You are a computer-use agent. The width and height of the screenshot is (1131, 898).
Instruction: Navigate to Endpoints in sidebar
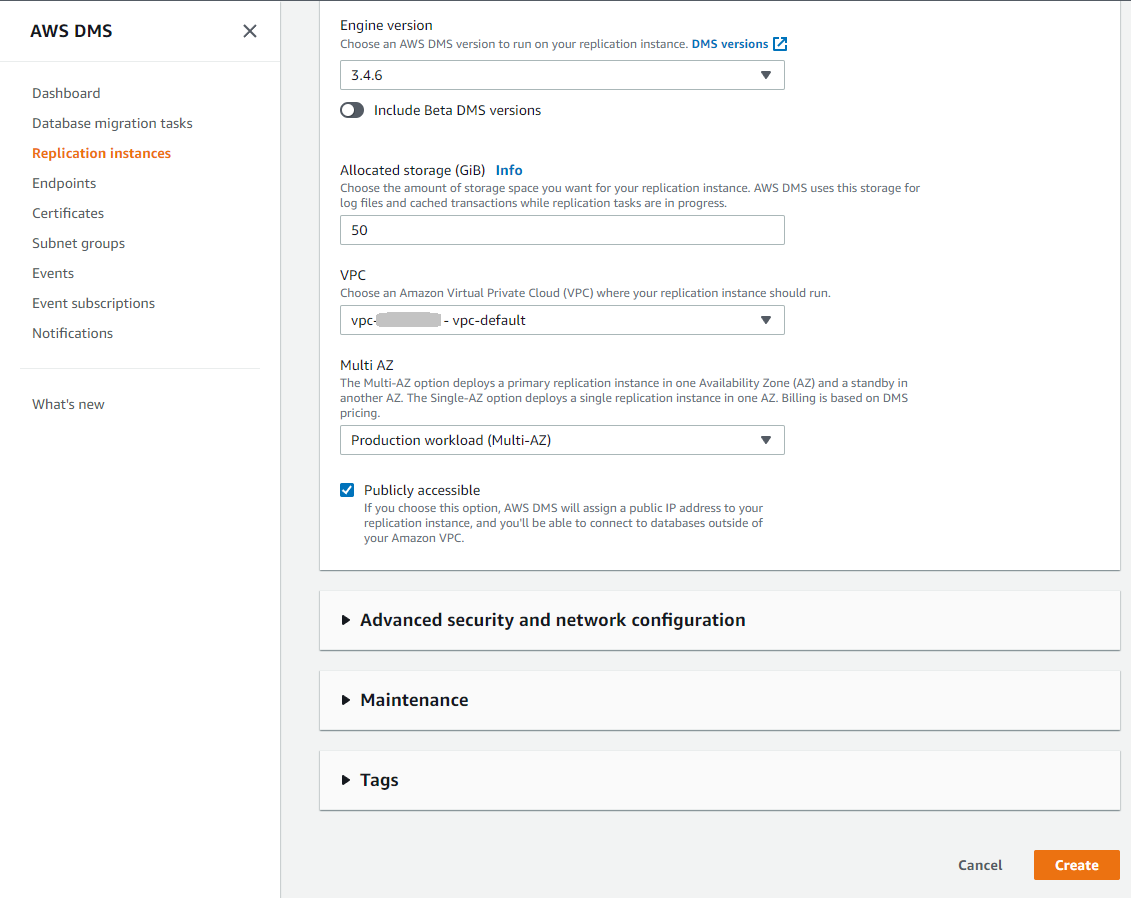pyautogui.click(x=64, y=183)
